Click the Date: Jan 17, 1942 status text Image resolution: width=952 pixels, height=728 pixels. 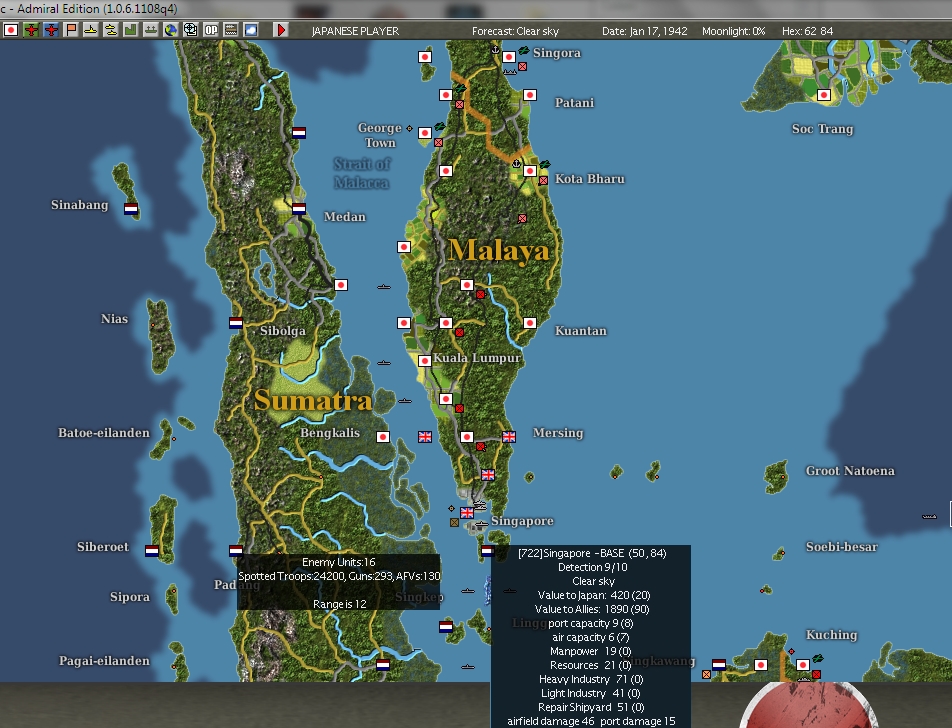(x=645, y=31)
